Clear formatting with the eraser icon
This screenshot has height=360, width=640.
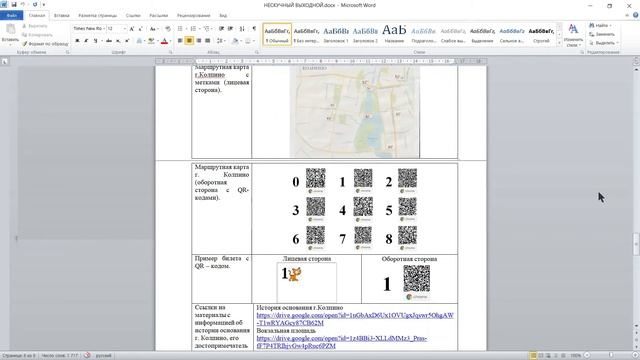168,29
